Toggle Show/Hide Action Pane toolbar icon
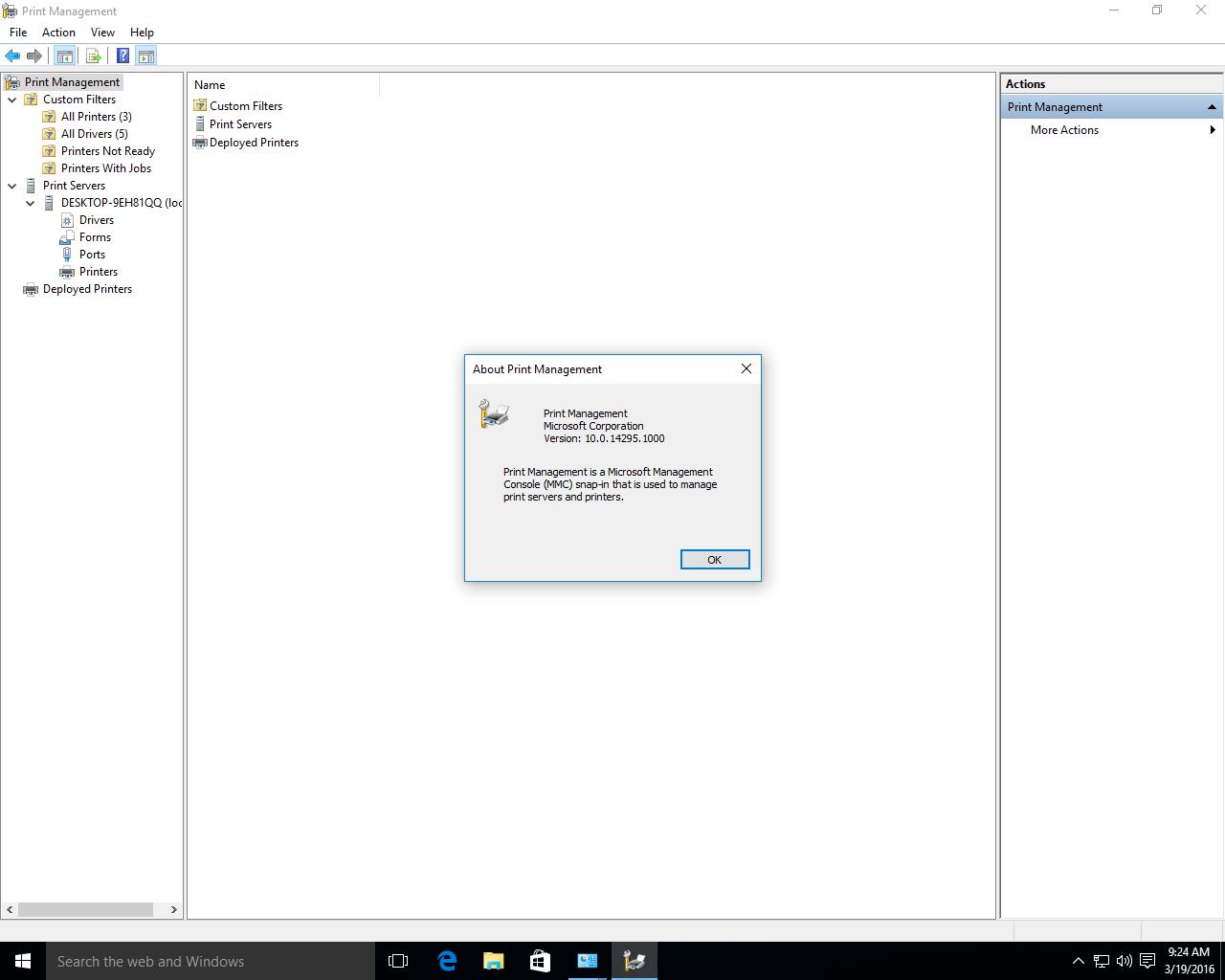Viewport: 1225px width, 980px height. 146,56
